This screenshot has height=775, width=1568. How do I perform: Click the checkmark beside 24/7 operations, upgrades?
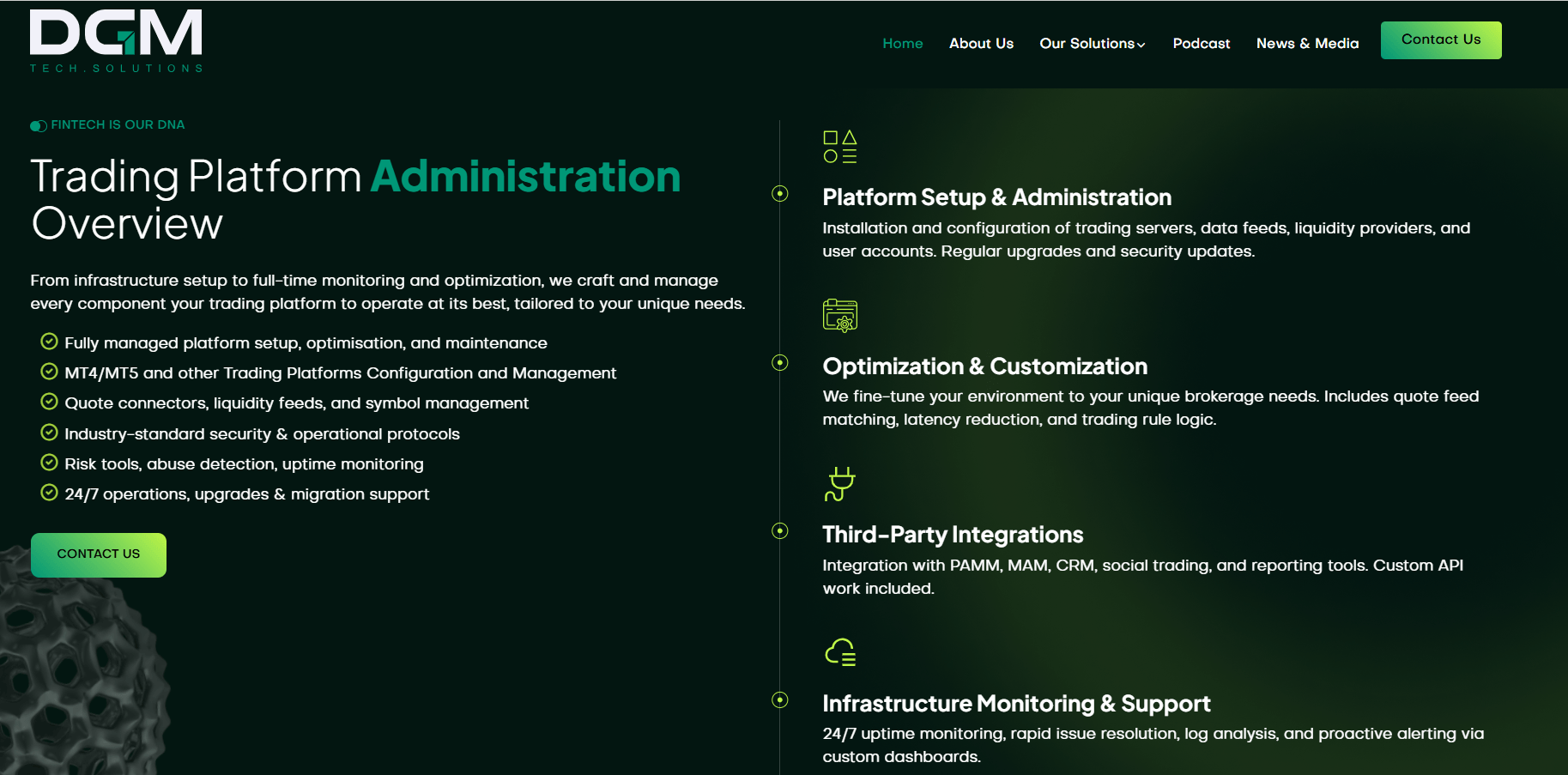coord(50,493)
